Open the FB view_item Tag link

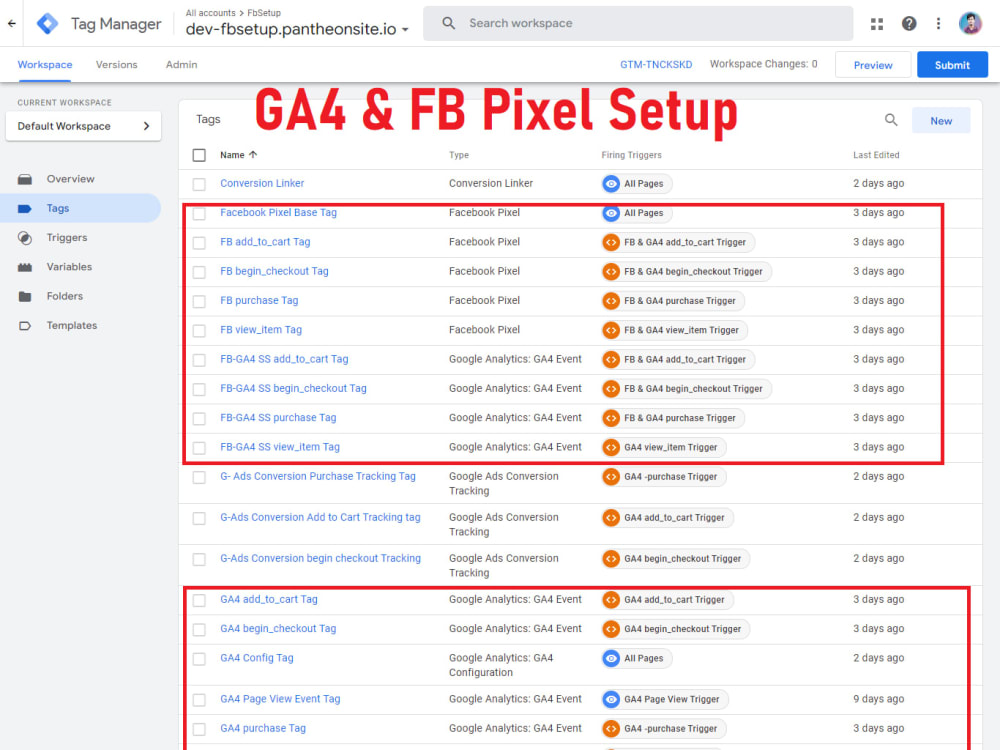pos(261,330)
